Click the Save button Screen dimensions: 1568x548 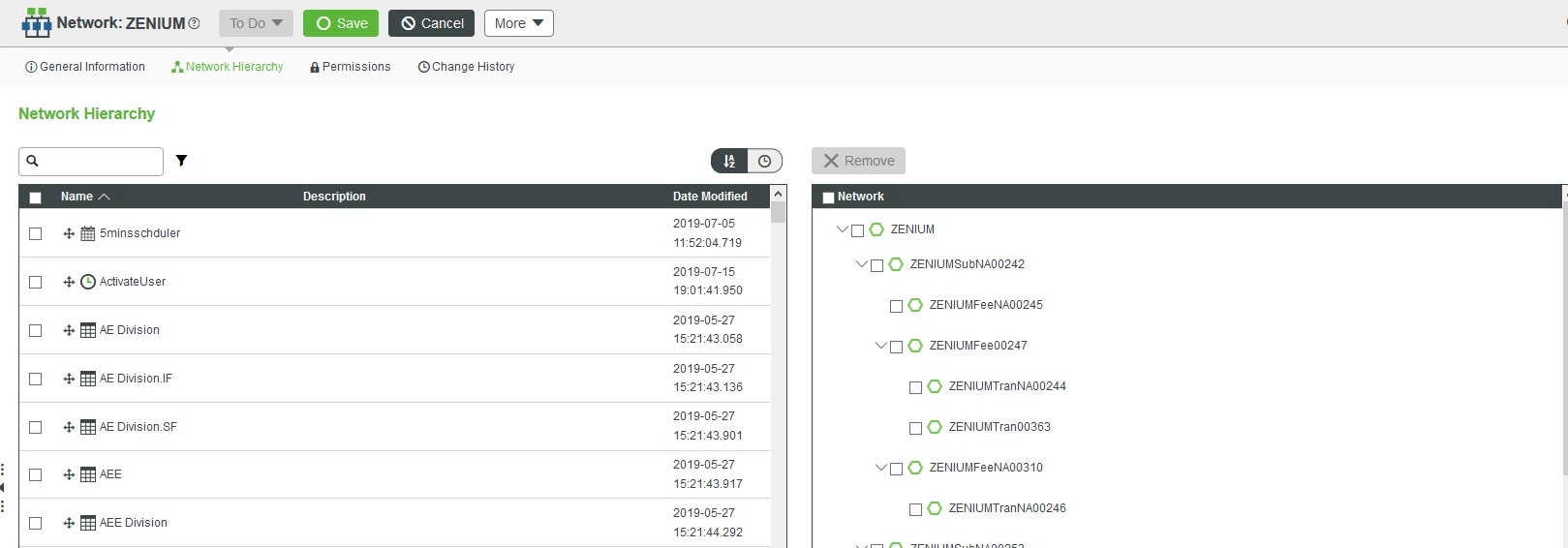click(341, 23)
